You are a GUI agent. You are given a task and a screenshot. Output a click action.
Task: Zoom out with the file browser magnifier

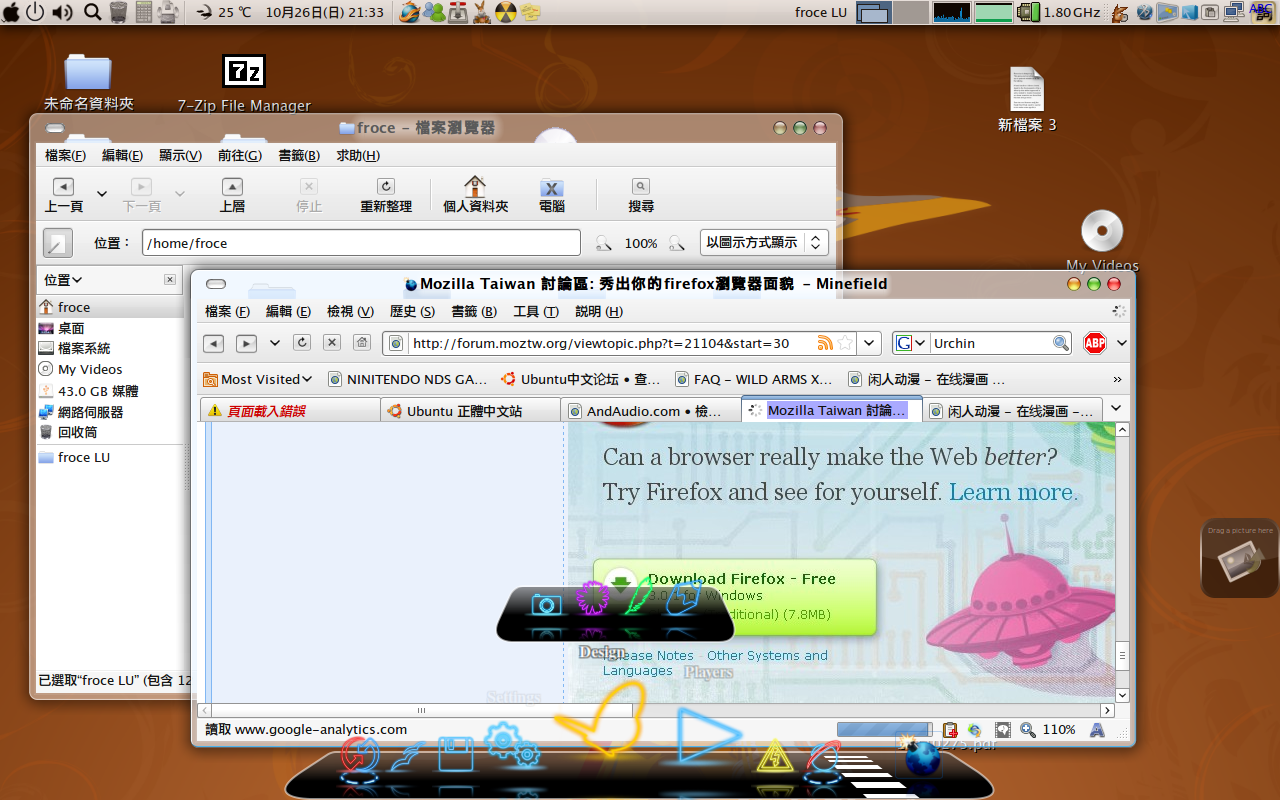[x=604, y=243]
